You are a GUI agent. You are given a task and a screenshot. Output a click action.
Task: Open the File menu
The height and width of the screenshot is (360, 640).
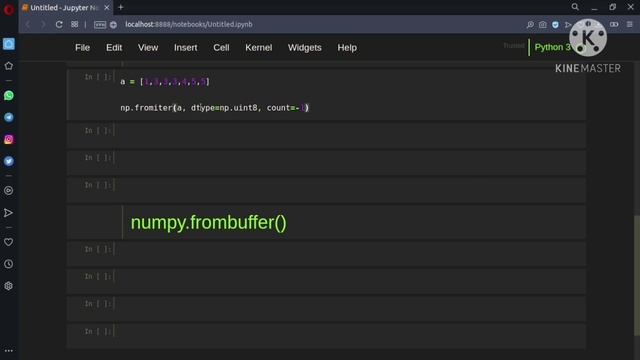(82, 48)
